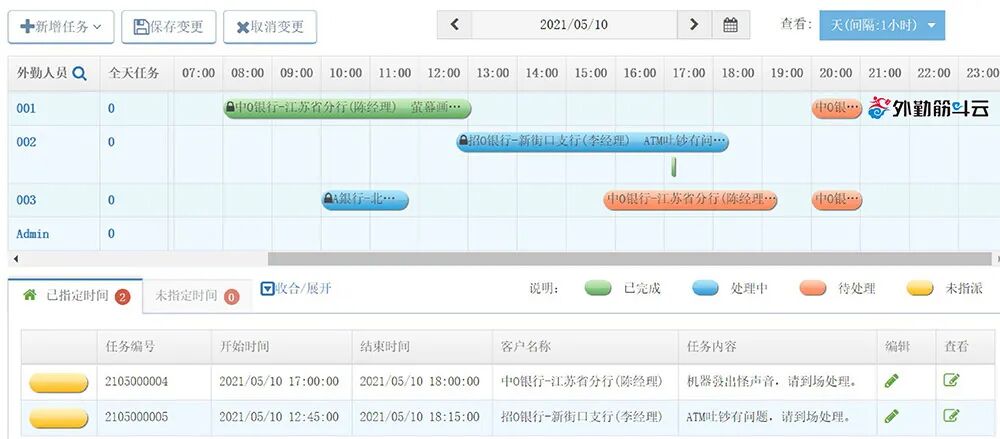This screenshot has width=1000, height=439.
Task: Toggle 收合/展开 collapse expand
Action: click(296, 288)
